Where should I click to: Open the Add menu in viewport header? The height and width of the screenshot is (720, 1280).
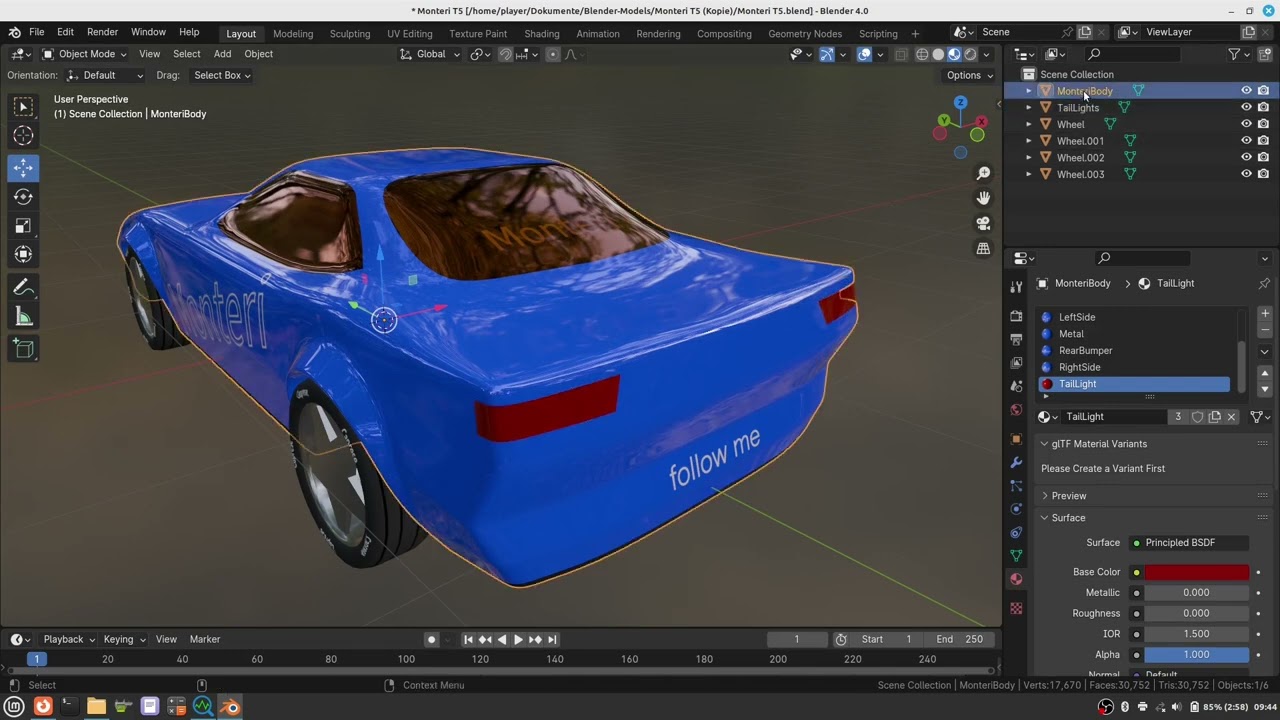click(x=222, y=54)
